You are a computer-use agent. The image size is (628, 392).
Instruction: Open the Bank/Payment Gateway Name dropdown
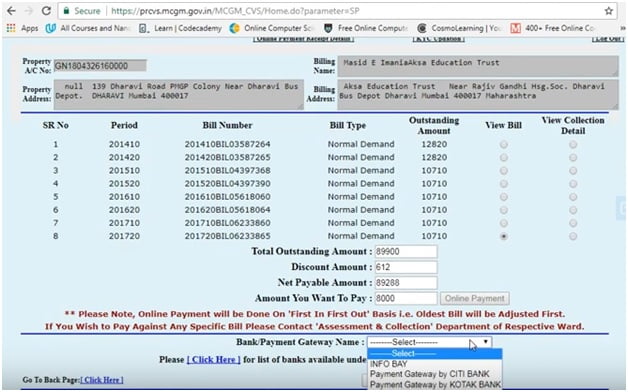(x=429, y=342)
